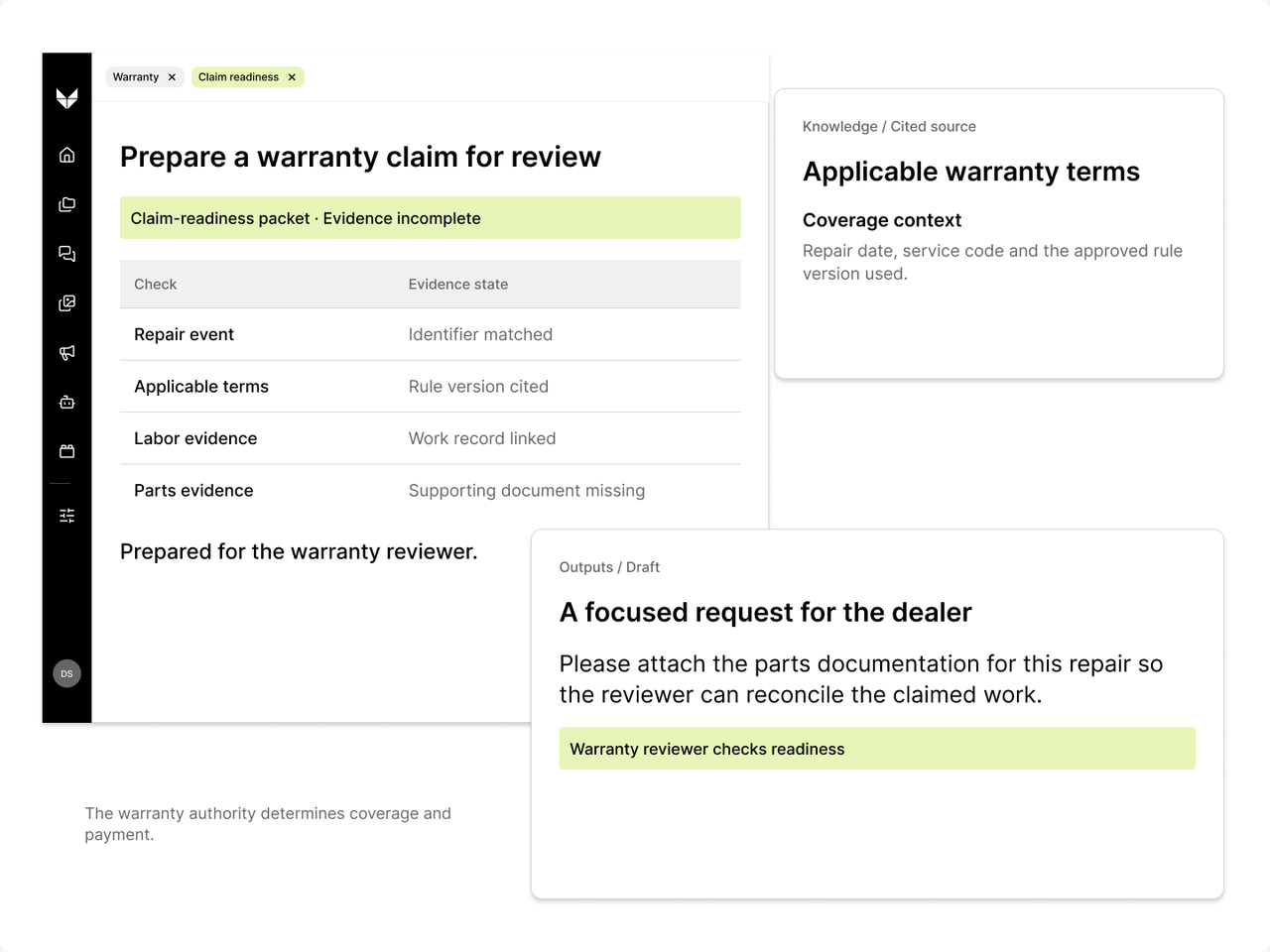The width and height of the screenshot is (1270, 952).
Task: Click the Supporting document missing cell
Action: coord(527,491)
